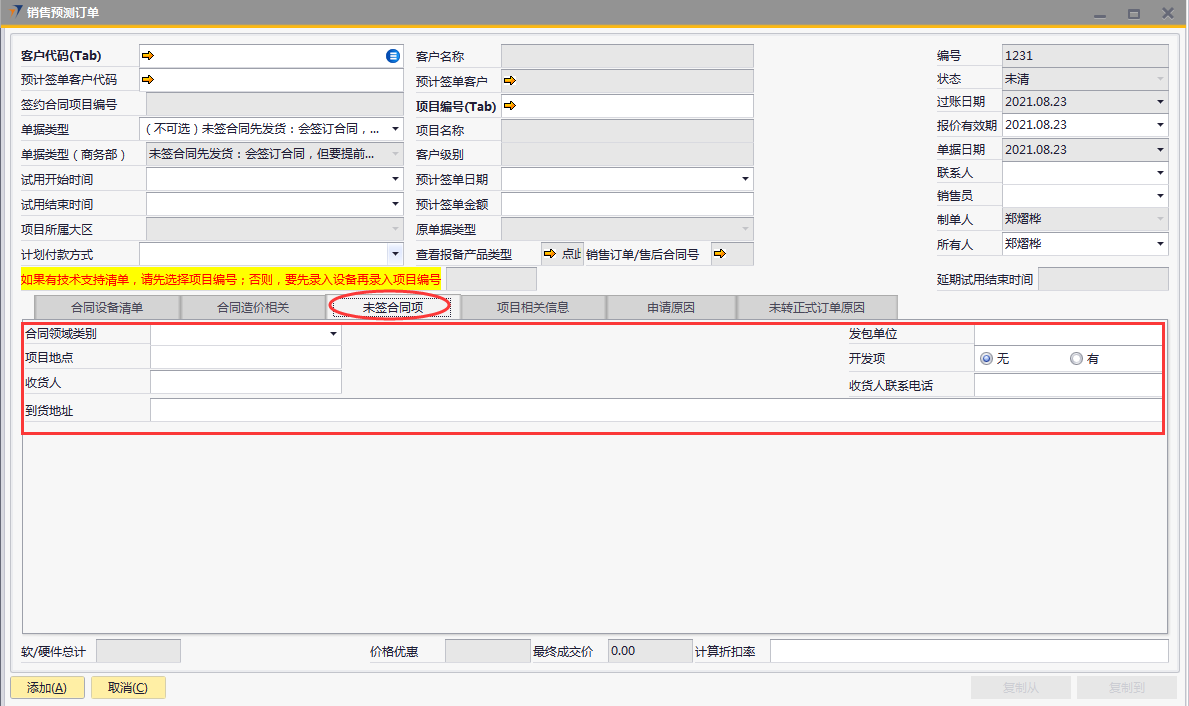Click the 取消(C) button
1189x706 pixels.
127,688
